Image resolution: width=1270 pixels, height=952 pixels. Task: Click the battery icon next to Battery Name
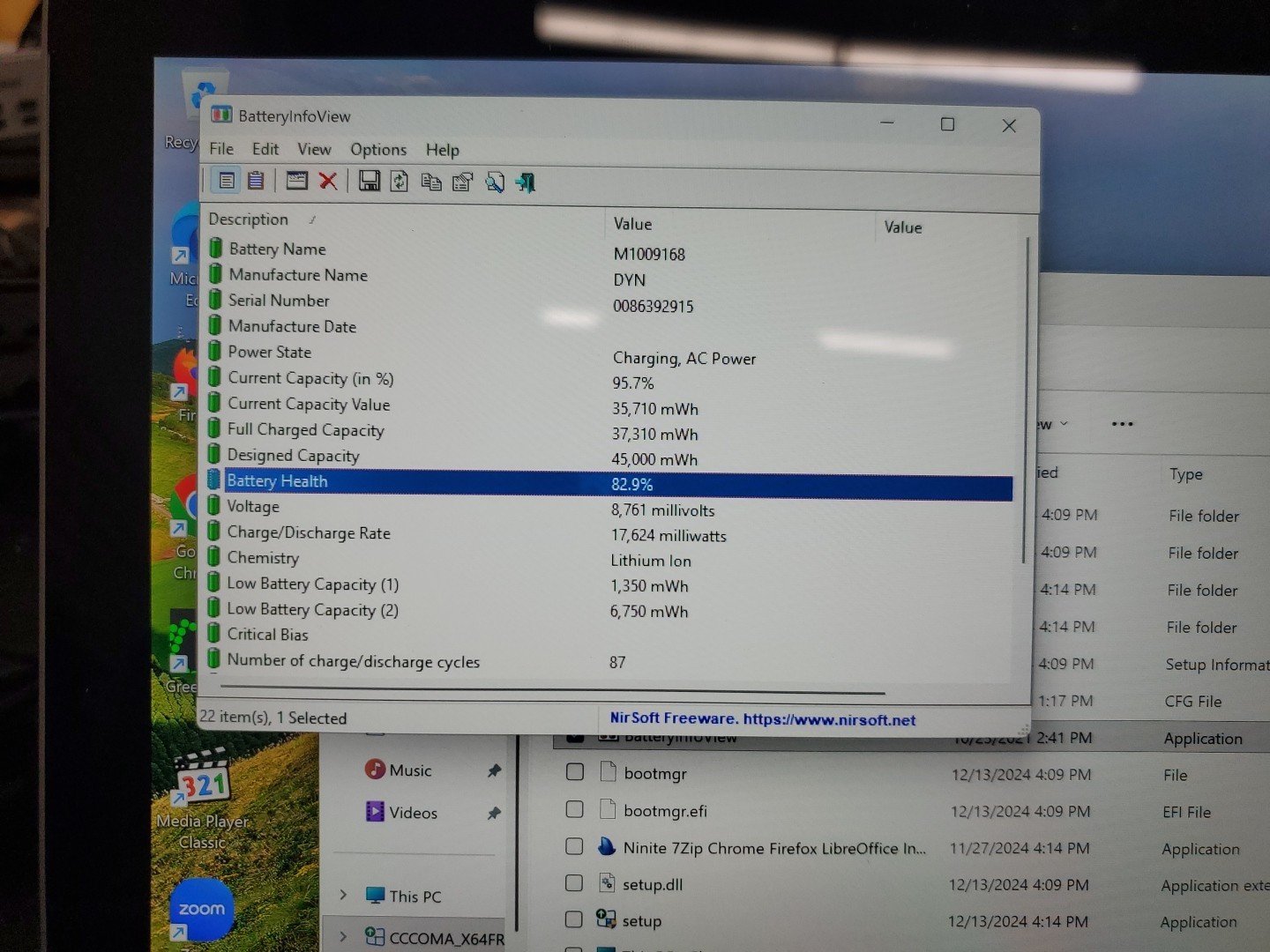pyautogui.click(x=215, y=248)
